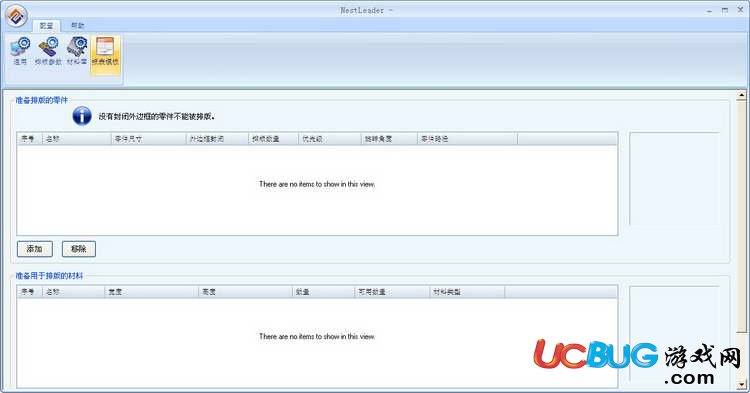Open the NestLeader application menu orb

point(16,15)
